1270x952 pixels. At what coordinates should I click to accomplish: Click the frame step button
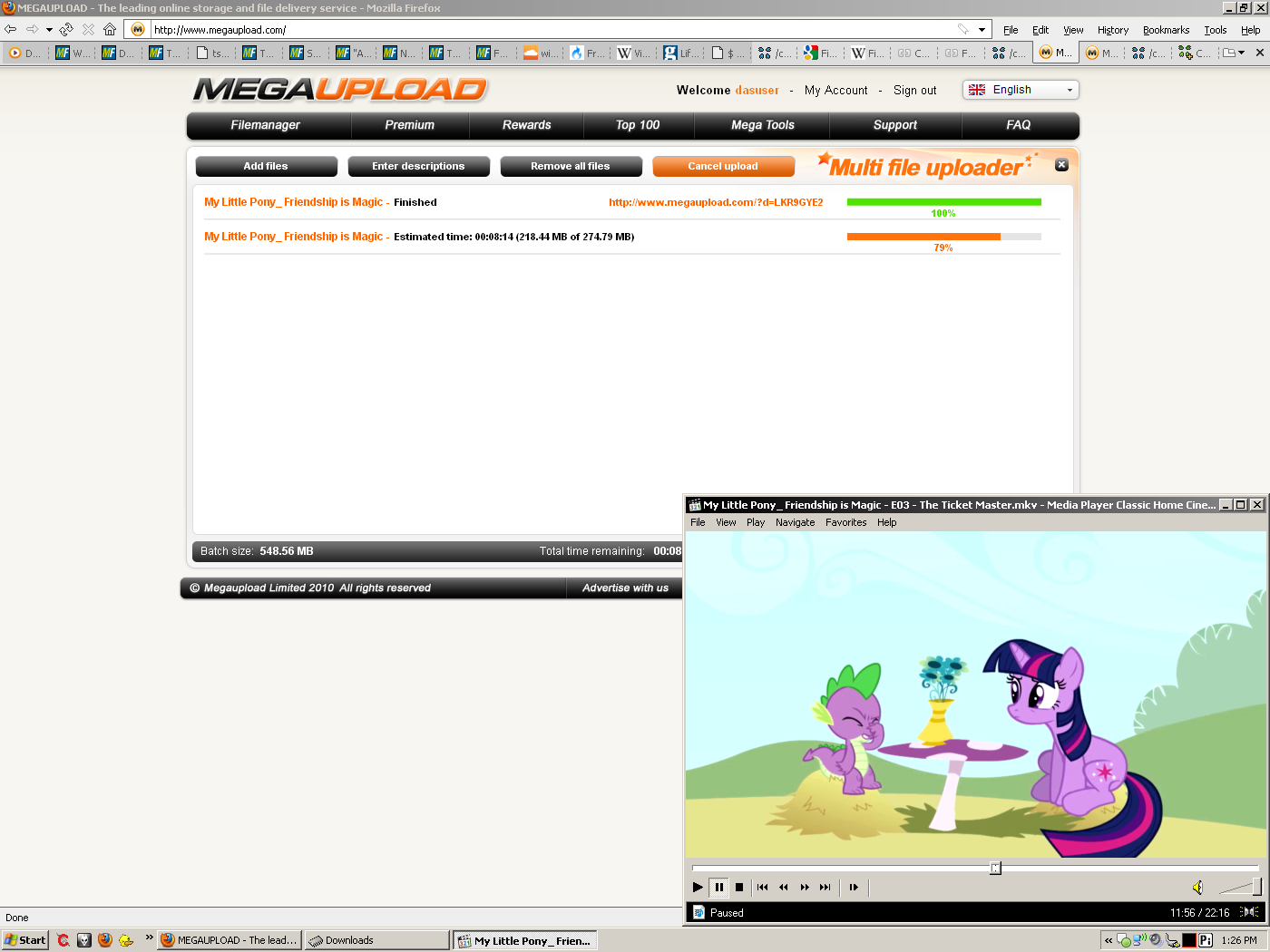854,888
